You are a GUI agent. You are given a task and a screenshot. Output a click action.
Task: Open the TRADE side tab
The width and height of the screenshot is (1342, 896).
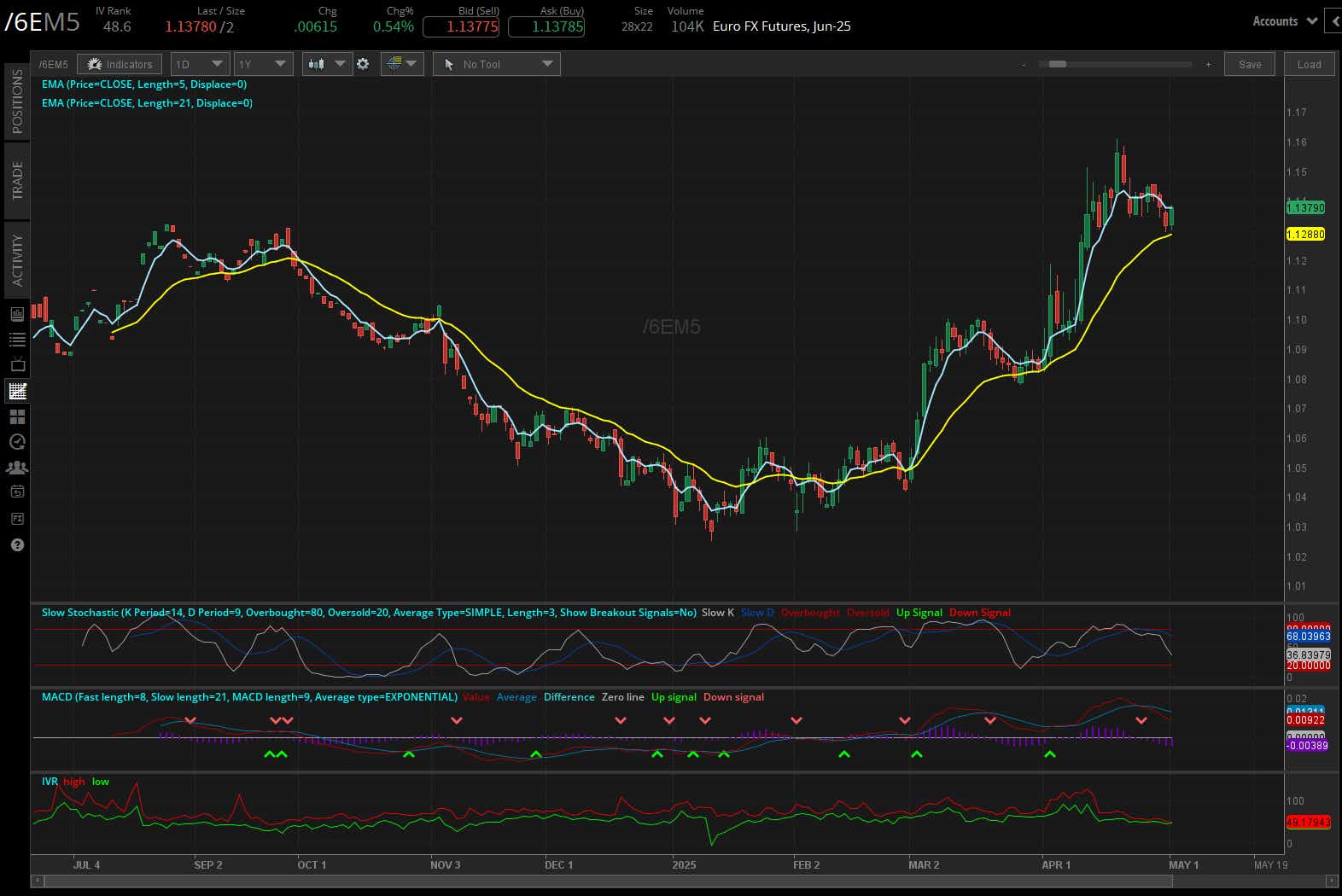16,180
